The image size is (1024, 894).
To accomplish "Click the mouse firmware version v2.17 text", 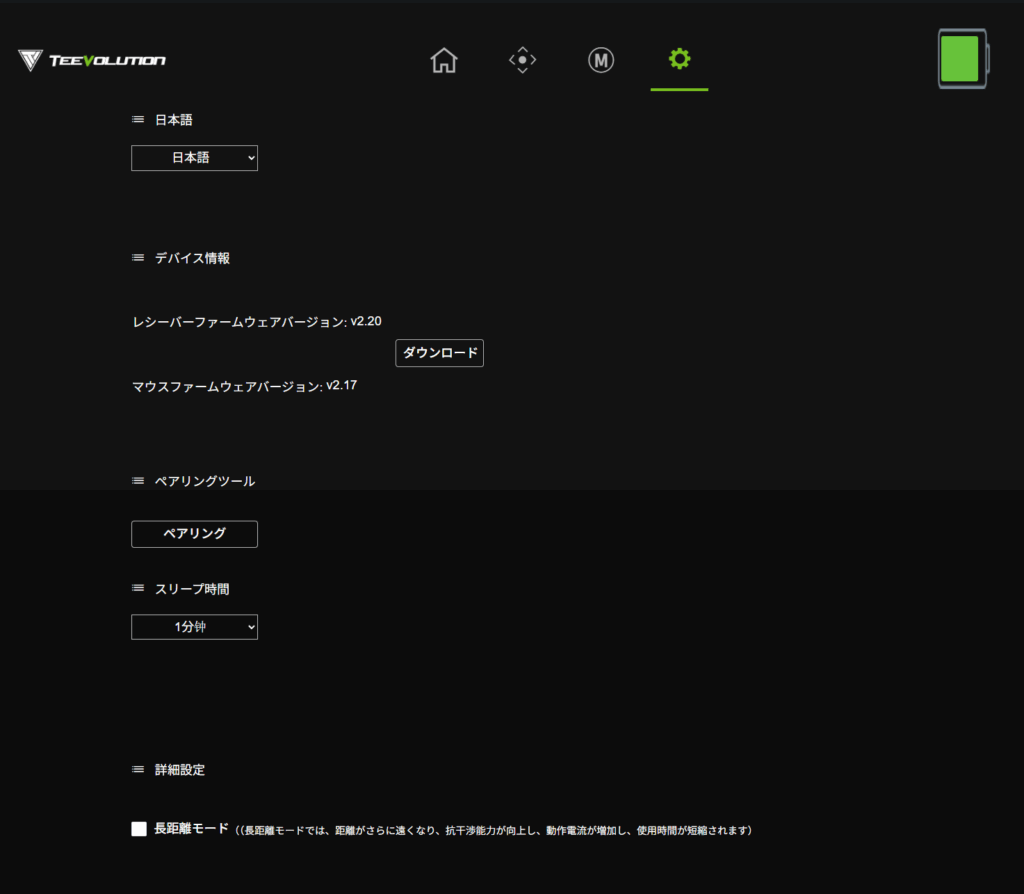I will point(341,385).
